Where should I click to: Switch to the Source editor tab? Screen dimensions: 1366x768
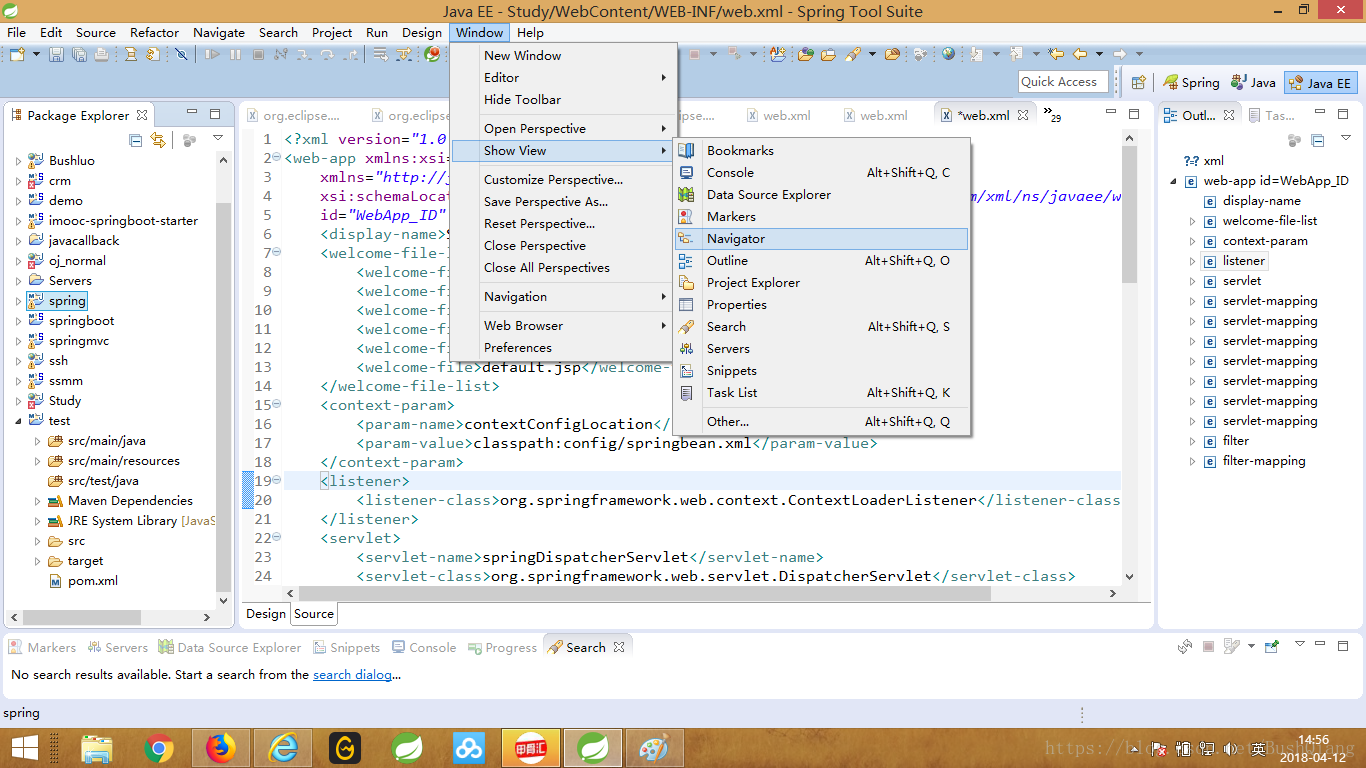314,613
